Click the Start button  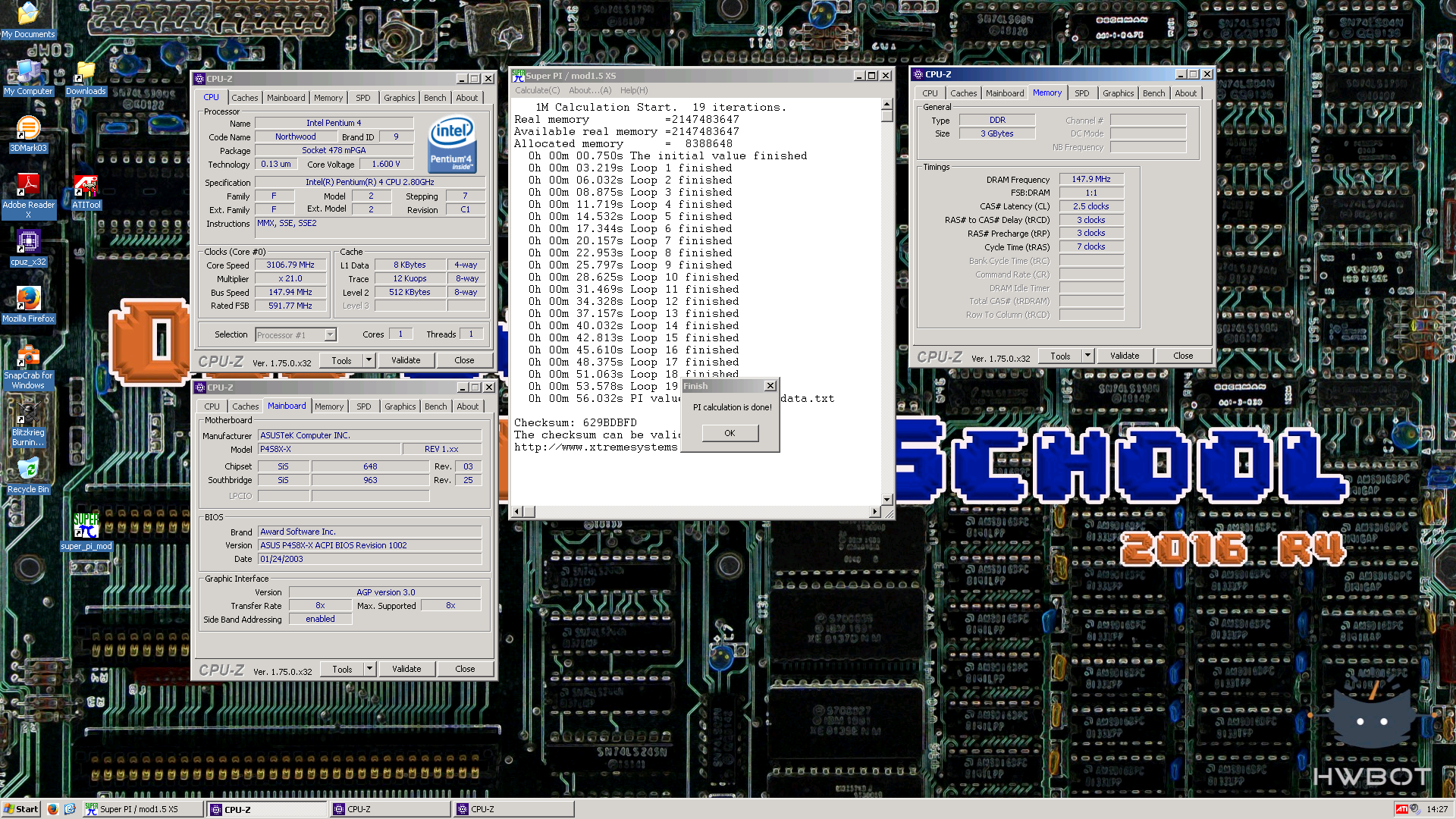[x=21, y=809]
